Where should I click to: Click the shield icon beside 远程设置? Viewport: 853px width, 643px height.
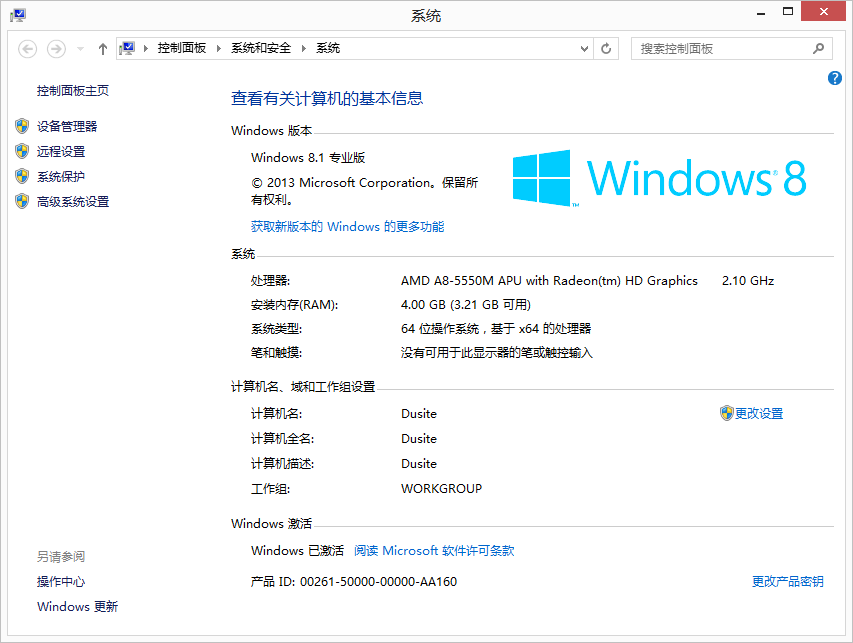pyautogui.click(x=22, y=151)
